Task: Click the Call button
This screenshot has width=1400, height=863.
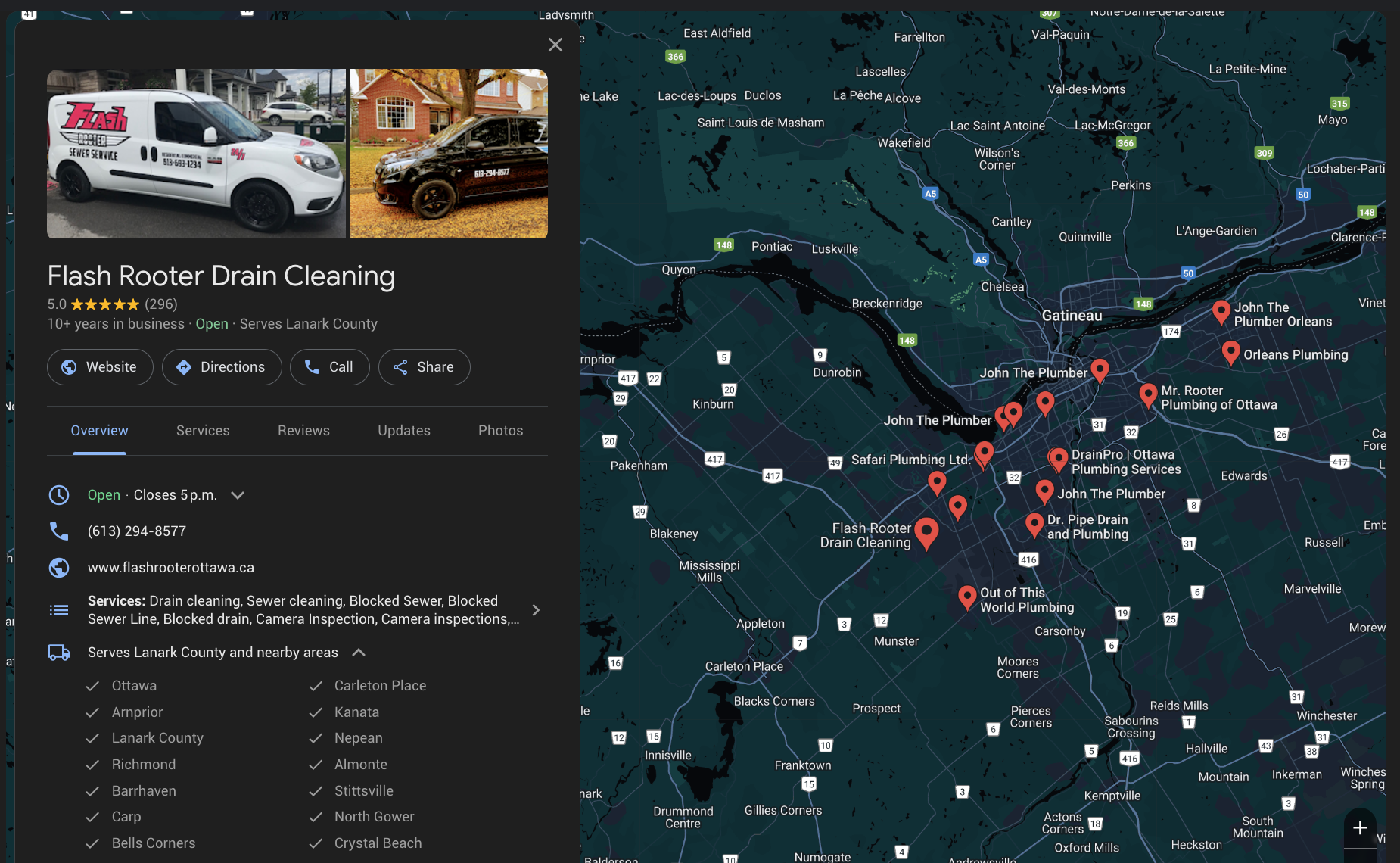Action: tap(330, 367)
